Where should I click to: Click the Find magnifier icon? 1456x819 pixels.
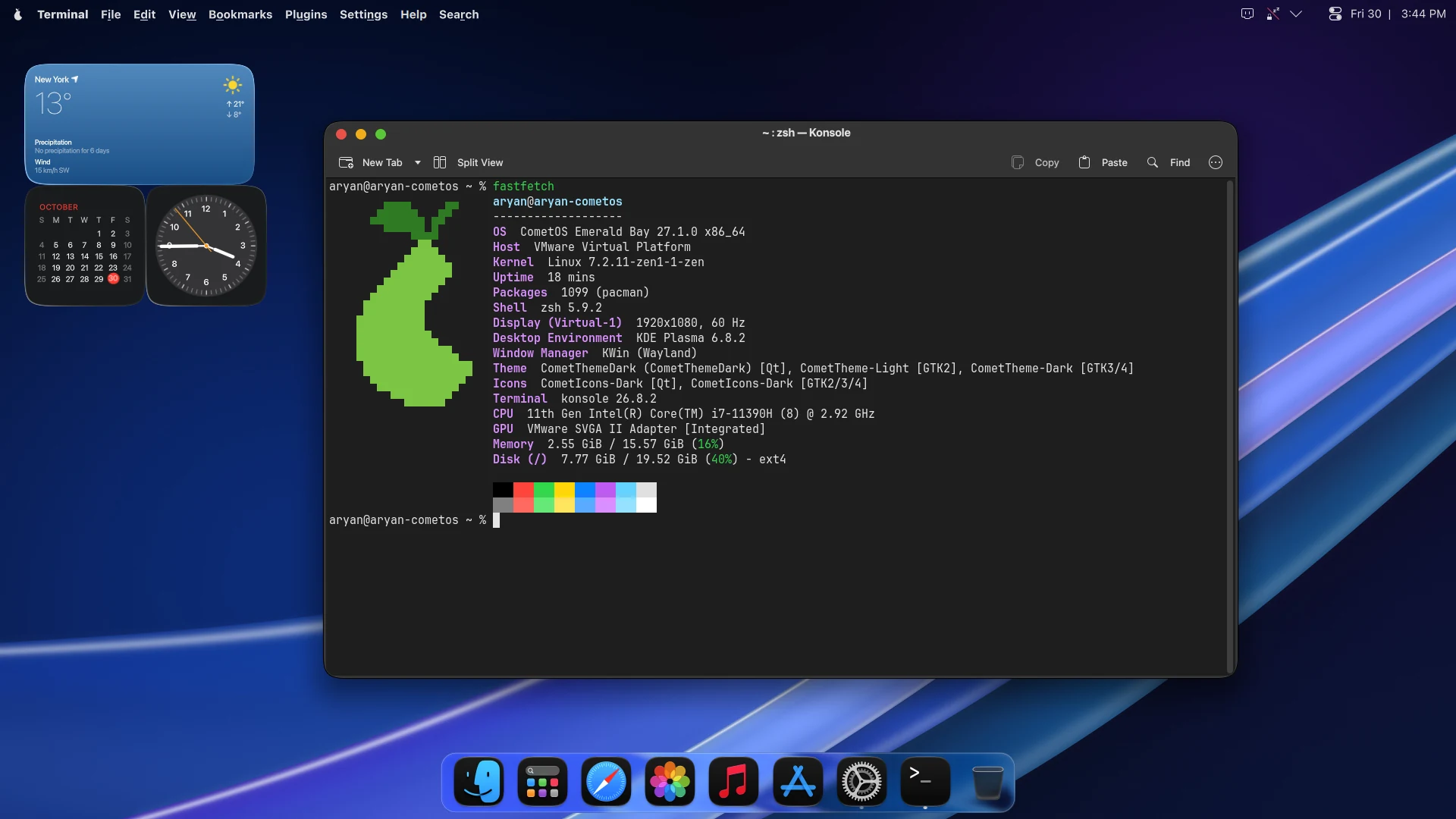click(x=1153, y=162)
